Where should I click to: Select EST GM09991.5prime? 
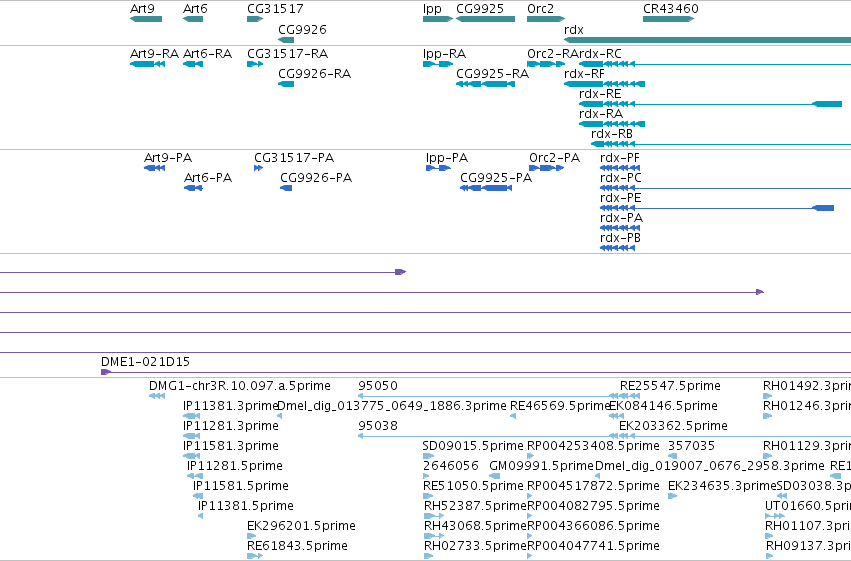[494, 476]
